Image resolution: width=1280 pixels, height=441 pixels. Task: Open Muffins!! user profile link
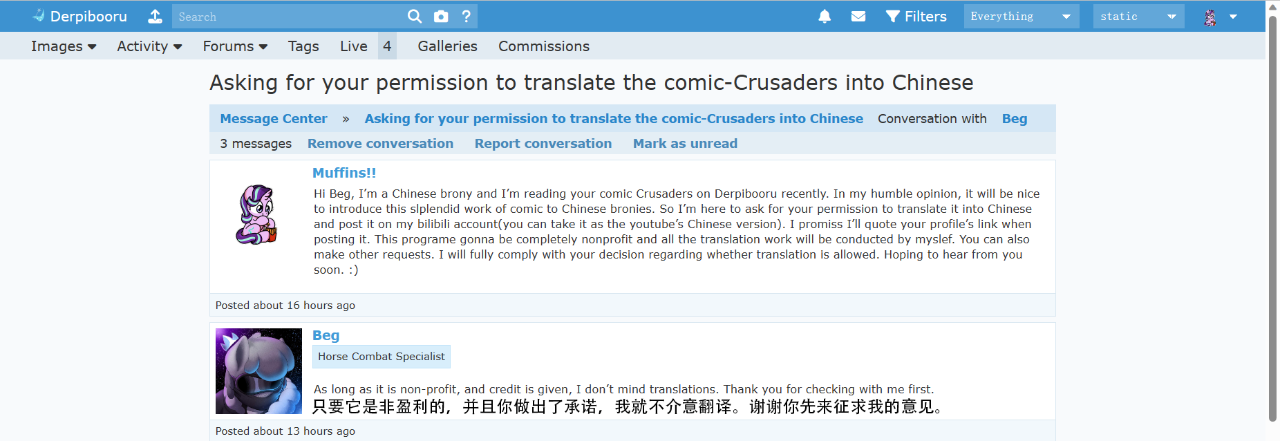344,173
